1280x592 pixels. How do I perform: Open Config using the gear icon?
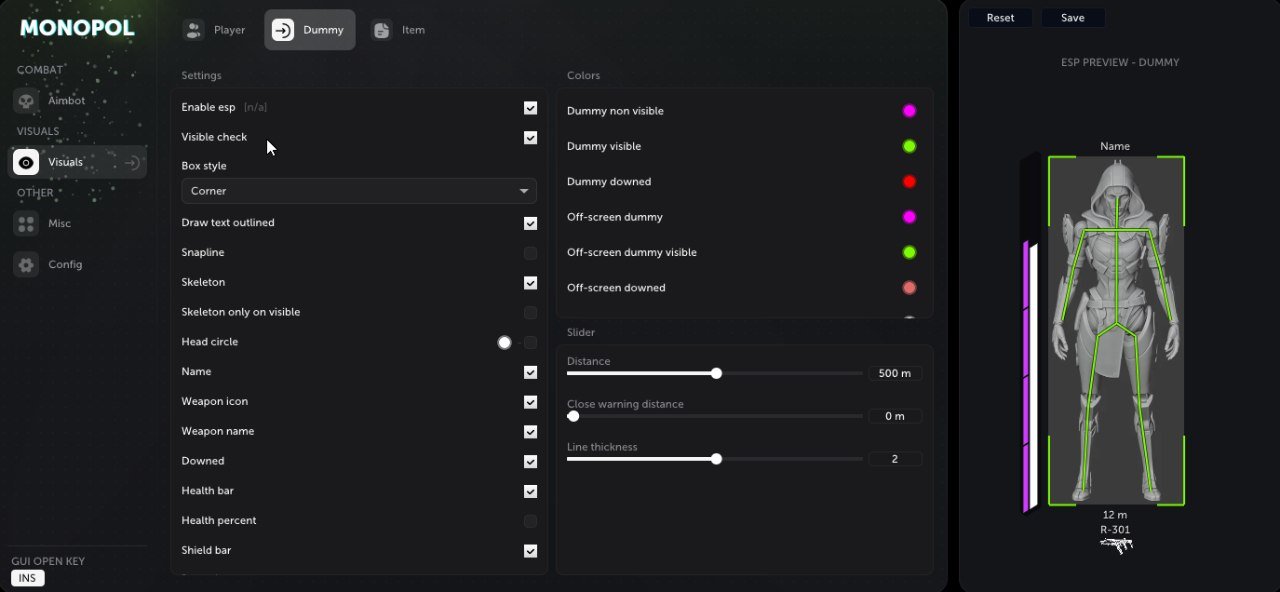point(26,265)
